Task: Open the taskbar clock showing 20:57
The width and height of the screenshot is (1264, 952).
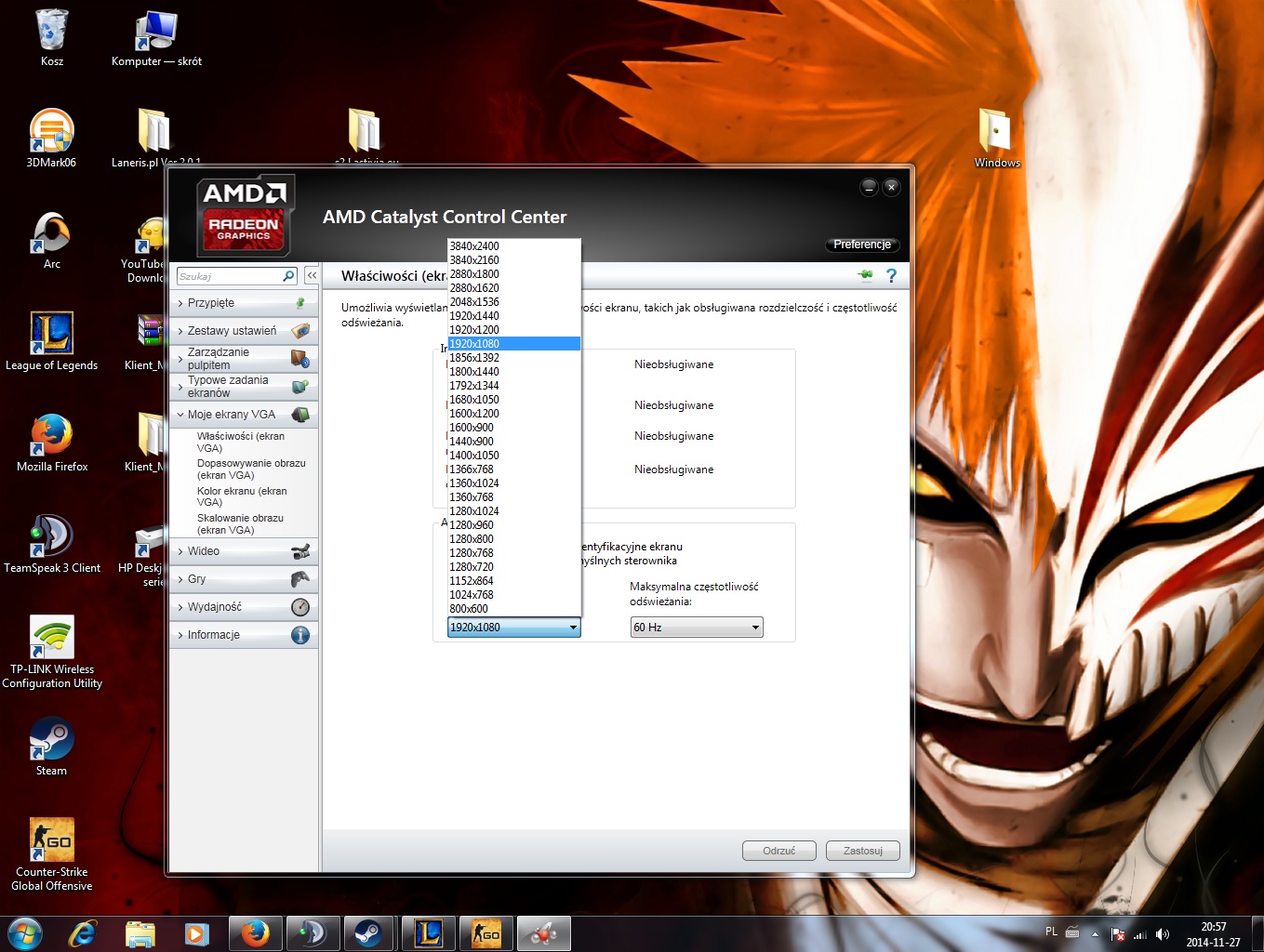Action: tap(1213, 934)
